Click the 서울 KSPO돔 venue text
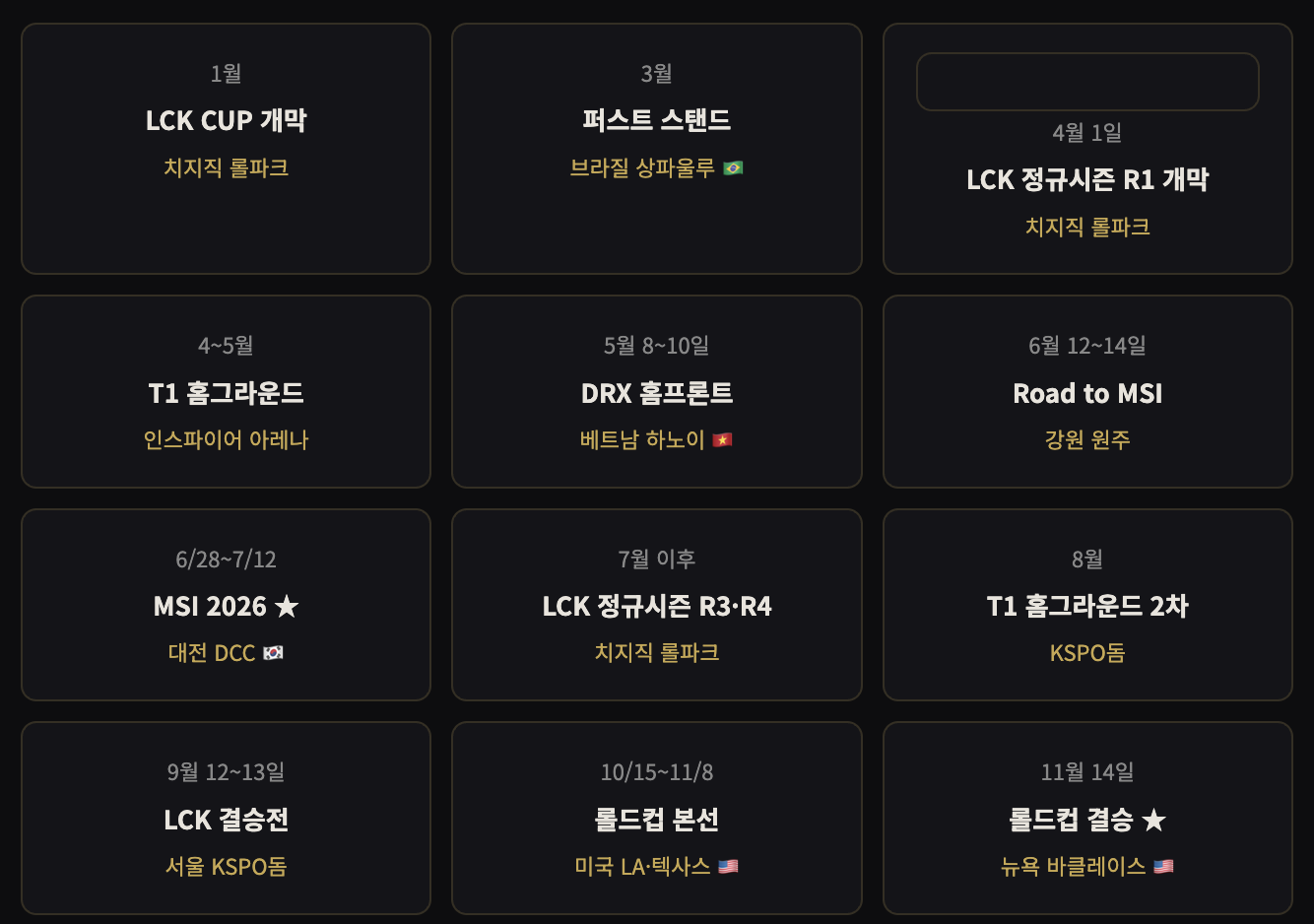This screenshot has height=924, width=1314. pos(226,866)
